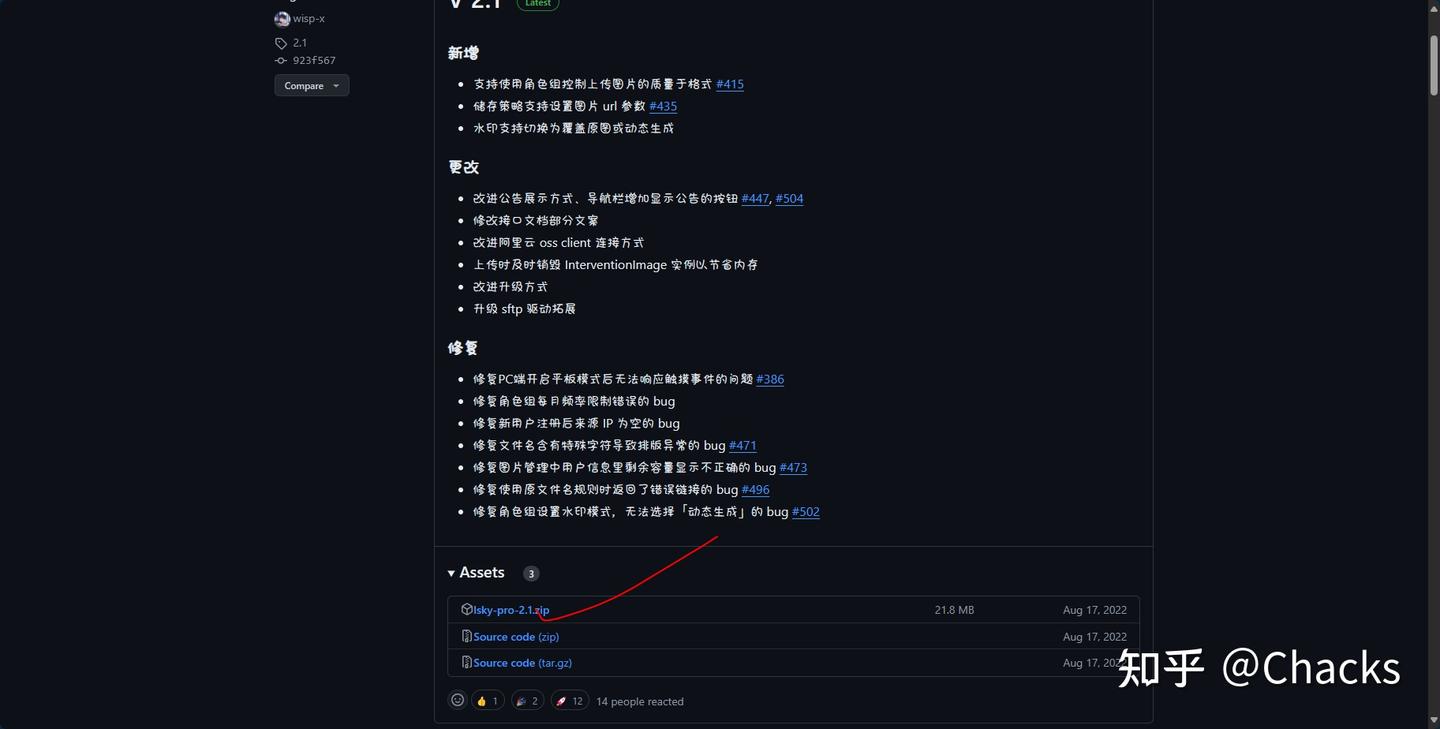Open issue #502 link
The width and height of the screenshot is (1440, 729).
(x=806, y=511)
